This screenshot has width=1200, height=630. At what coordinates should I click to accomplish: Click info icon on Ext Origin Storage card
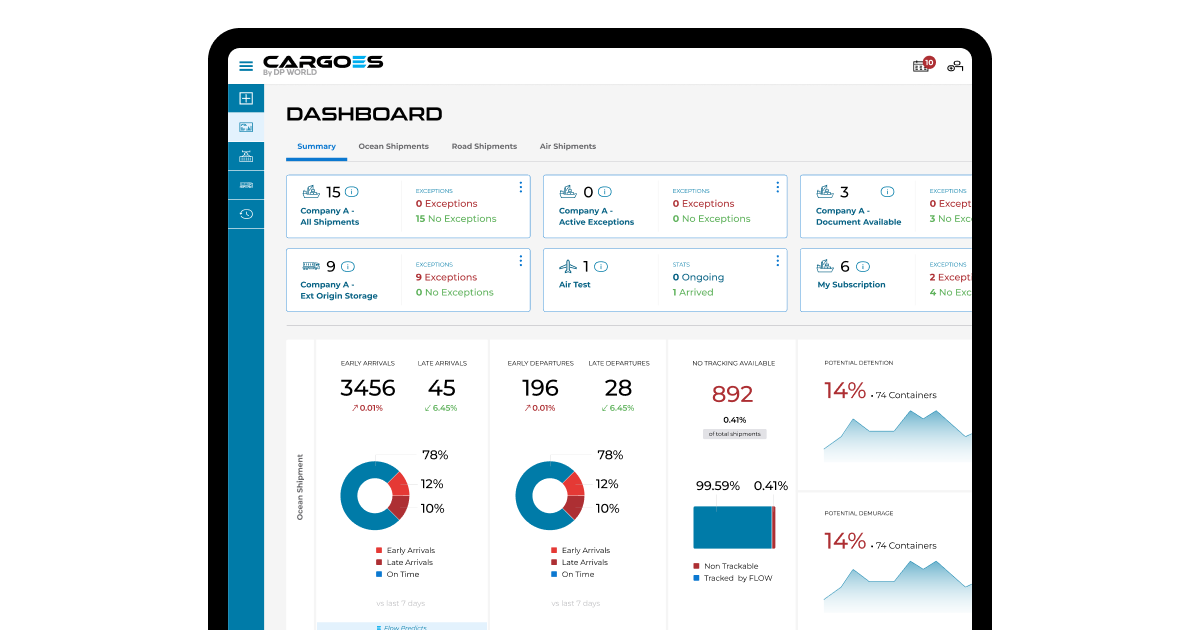[348, 267]
